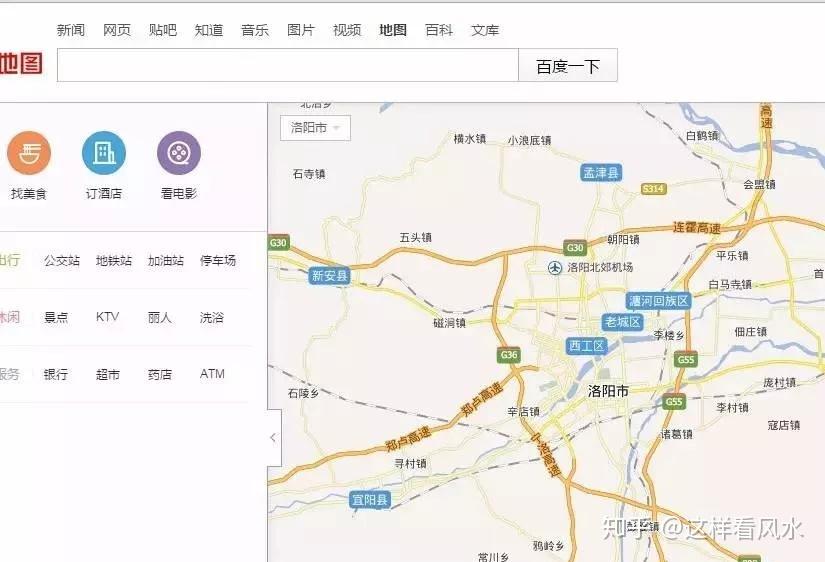Click the Baidu 地图 logo
The height and width of the screenshot is (562, 825).
tap(21, 64)
